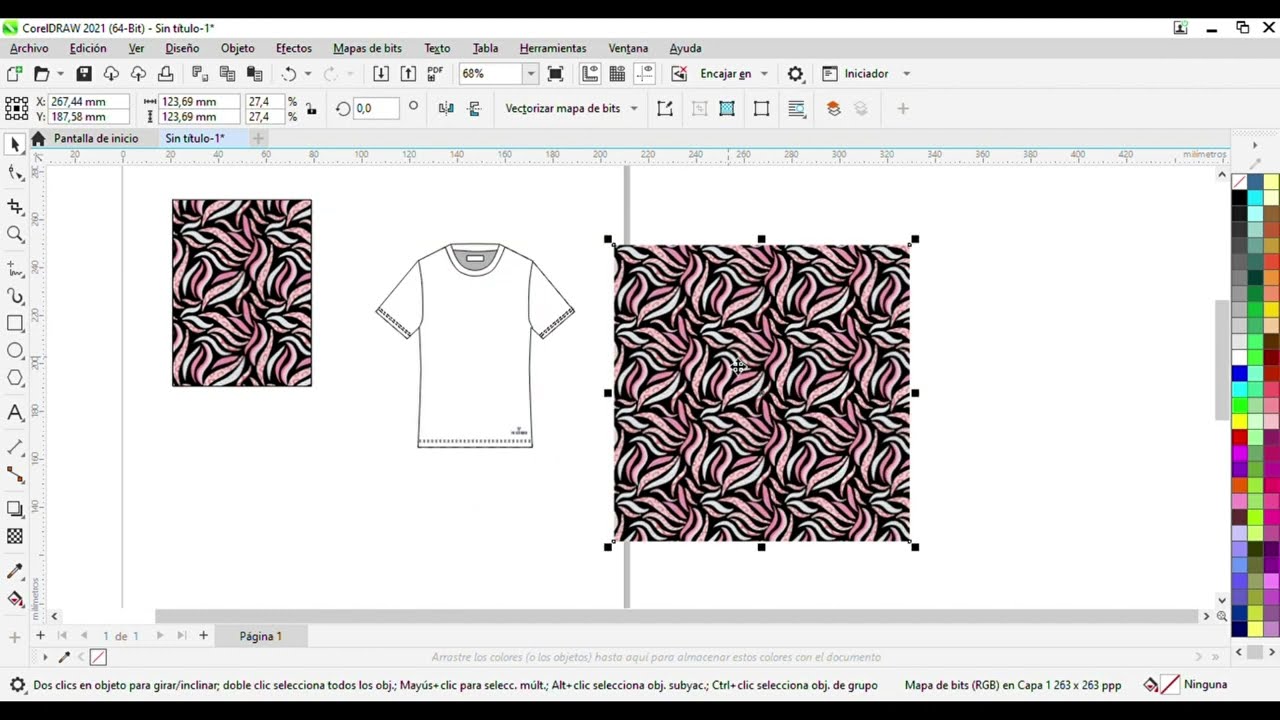Click the object width field
Screen dimensions: 1280x720
[x=199, y=101]
